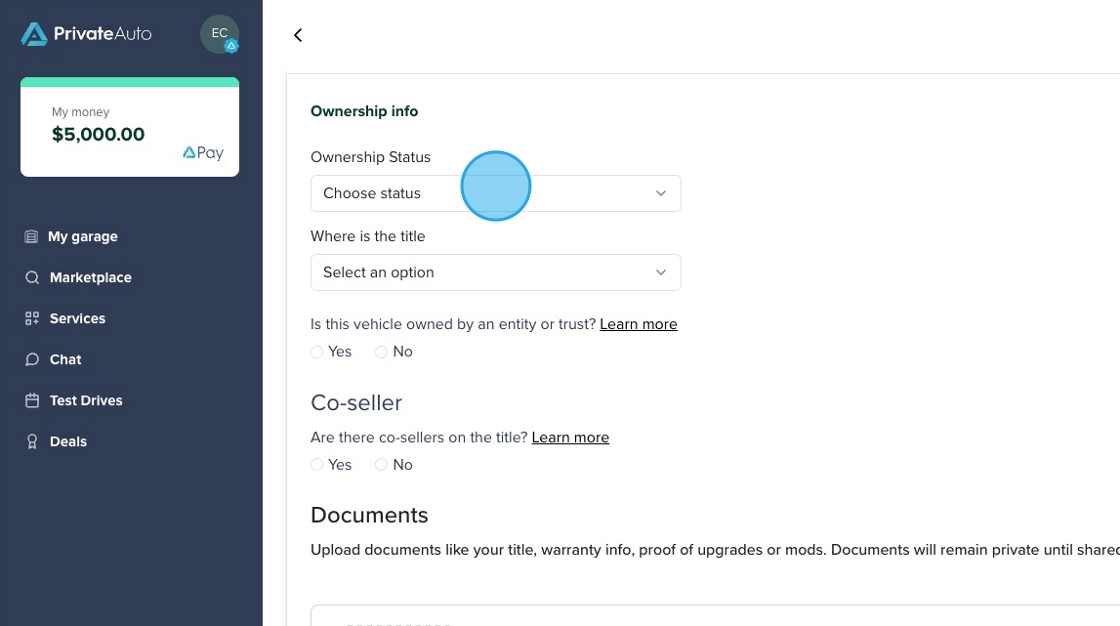Click the My garage list icon
Screen dimensions: 1120x626
point(31,237)
